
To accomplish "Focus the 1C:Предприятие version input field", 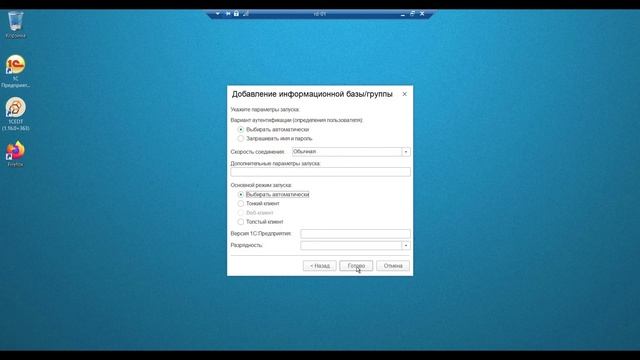I will pos(356,233).
